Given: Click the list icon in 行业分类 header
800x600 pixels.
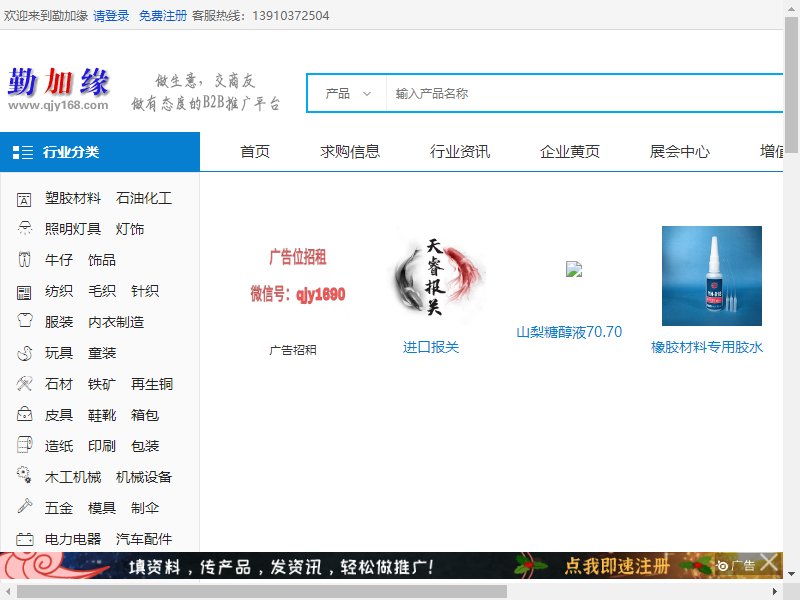Looking at the screenshot, I should pyautogui.click(x=23, y=152).
